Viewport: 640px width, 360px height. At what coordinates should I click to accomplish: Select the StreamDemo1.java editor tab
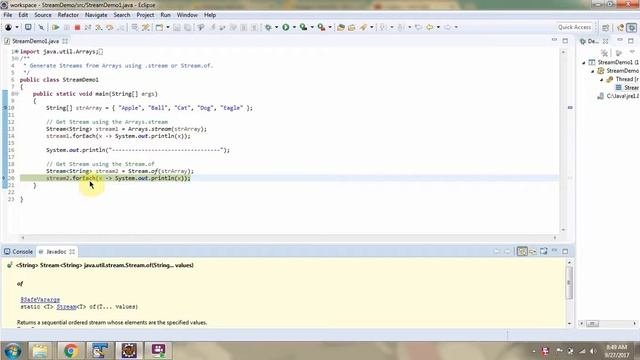[36, 41]
